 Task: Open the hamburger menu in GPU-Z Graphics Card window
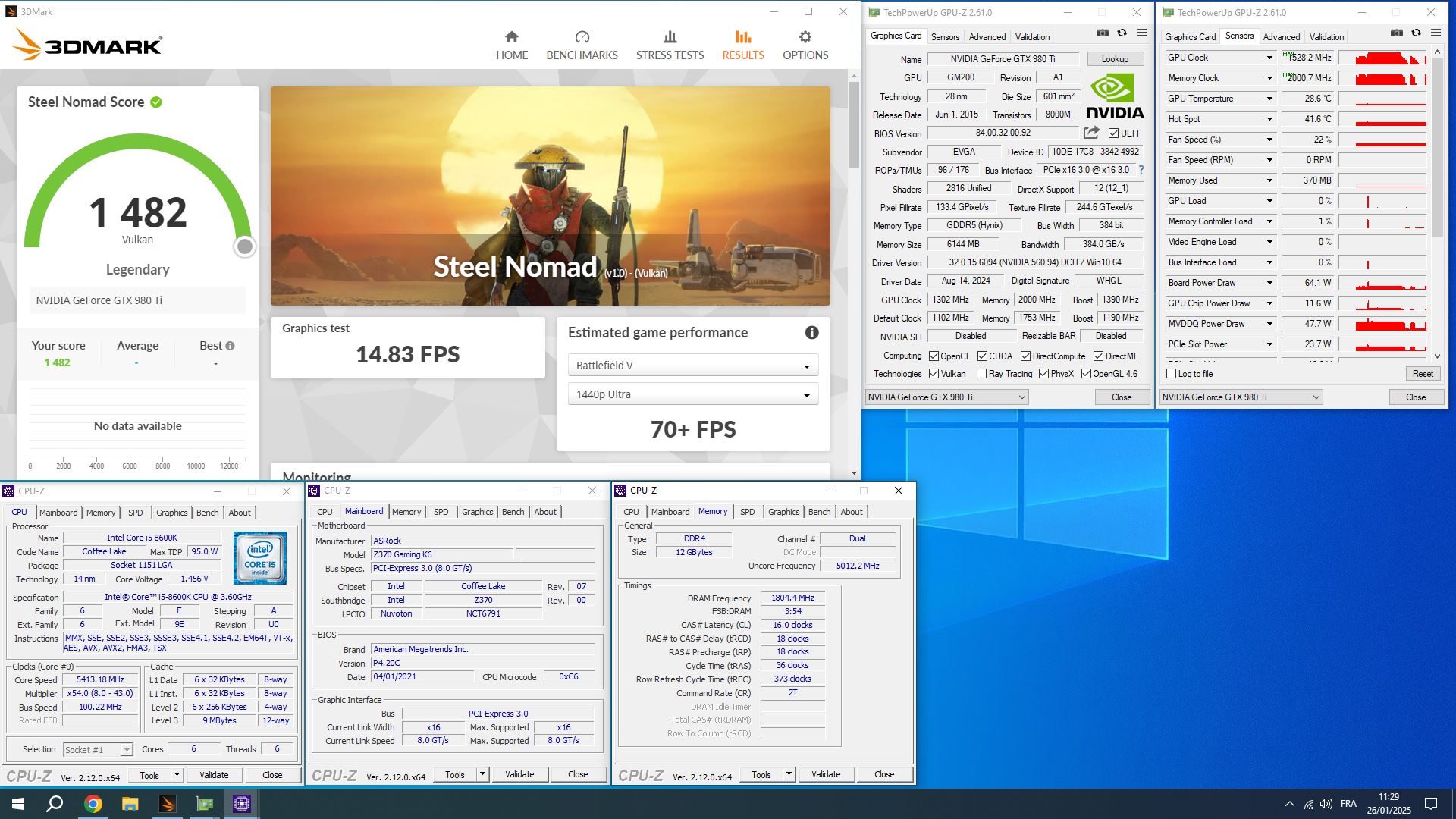click(1141, 33)
